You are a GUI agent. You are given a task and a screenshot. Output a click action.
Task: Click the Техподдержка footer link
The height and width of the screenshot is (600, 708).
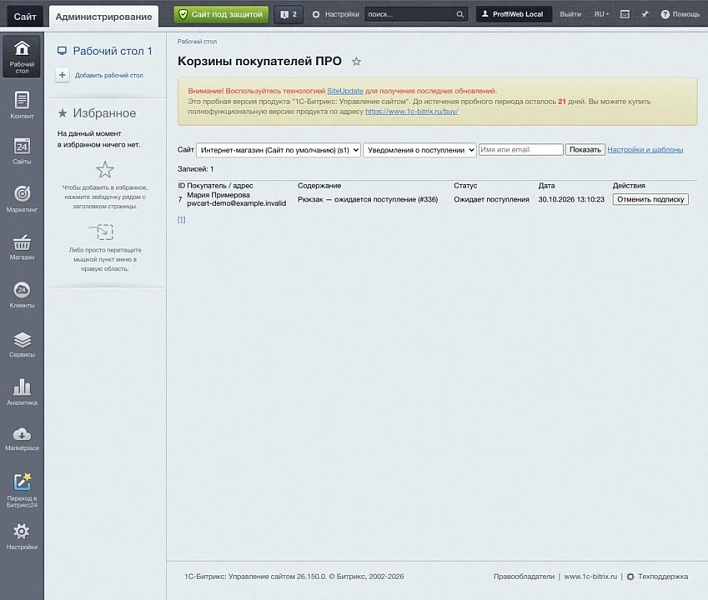[x=662, y=577]
